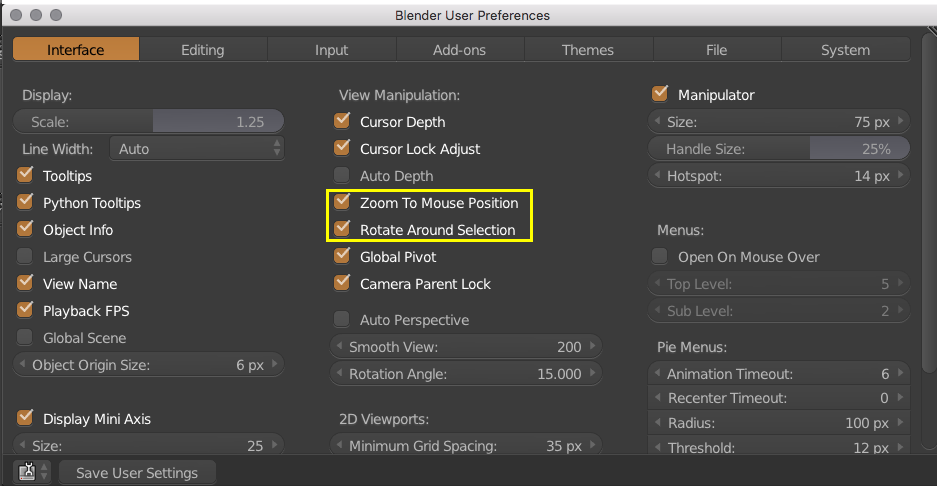Go to the System tab
937x486 pixels.
tap(845, 50)
